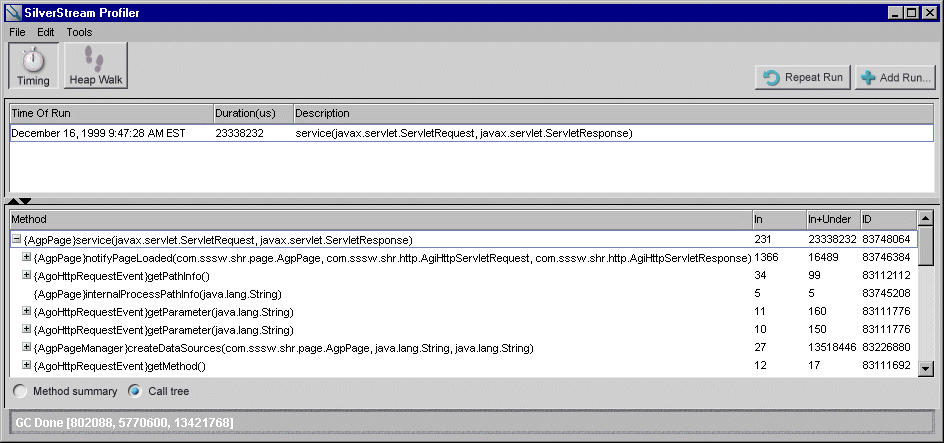Viewport: 944px width, 443px height.
Task: Click the In+Under value 150
Action: 817,330
